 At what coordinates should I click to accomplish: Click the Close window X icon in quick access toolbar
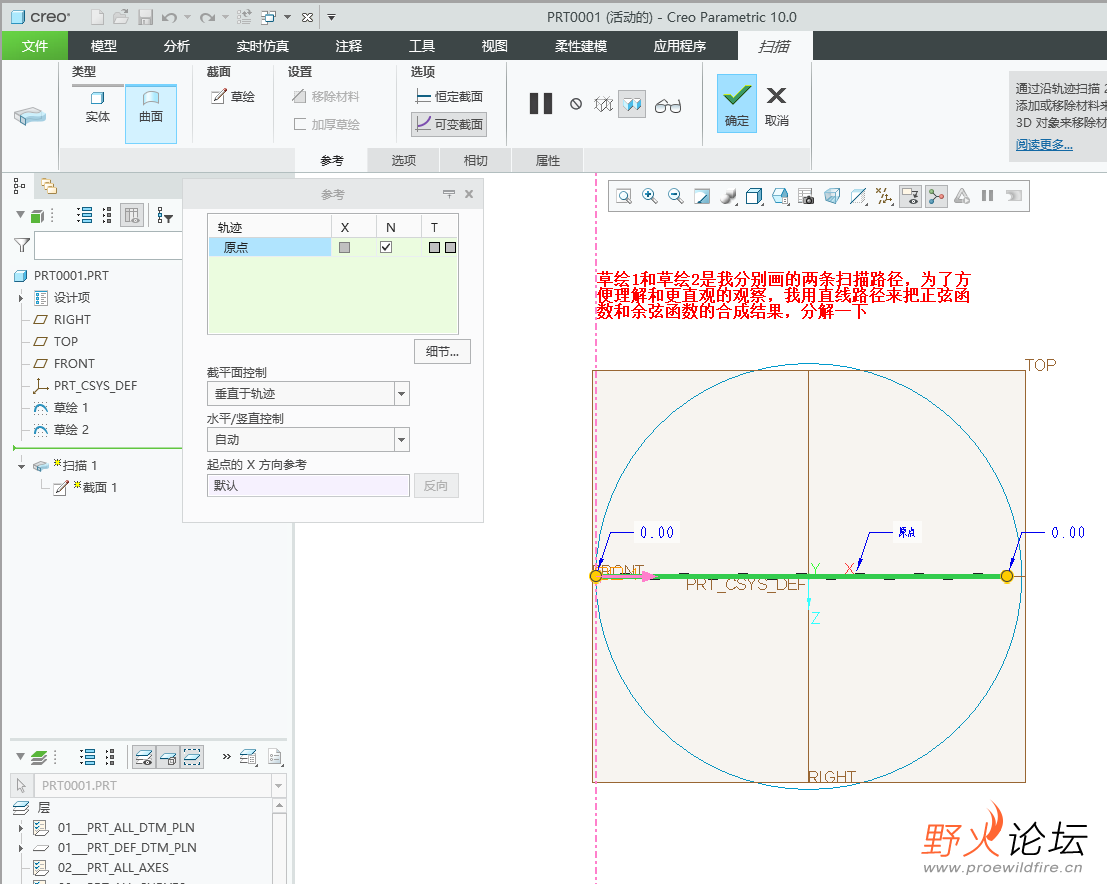pos(307,17)
